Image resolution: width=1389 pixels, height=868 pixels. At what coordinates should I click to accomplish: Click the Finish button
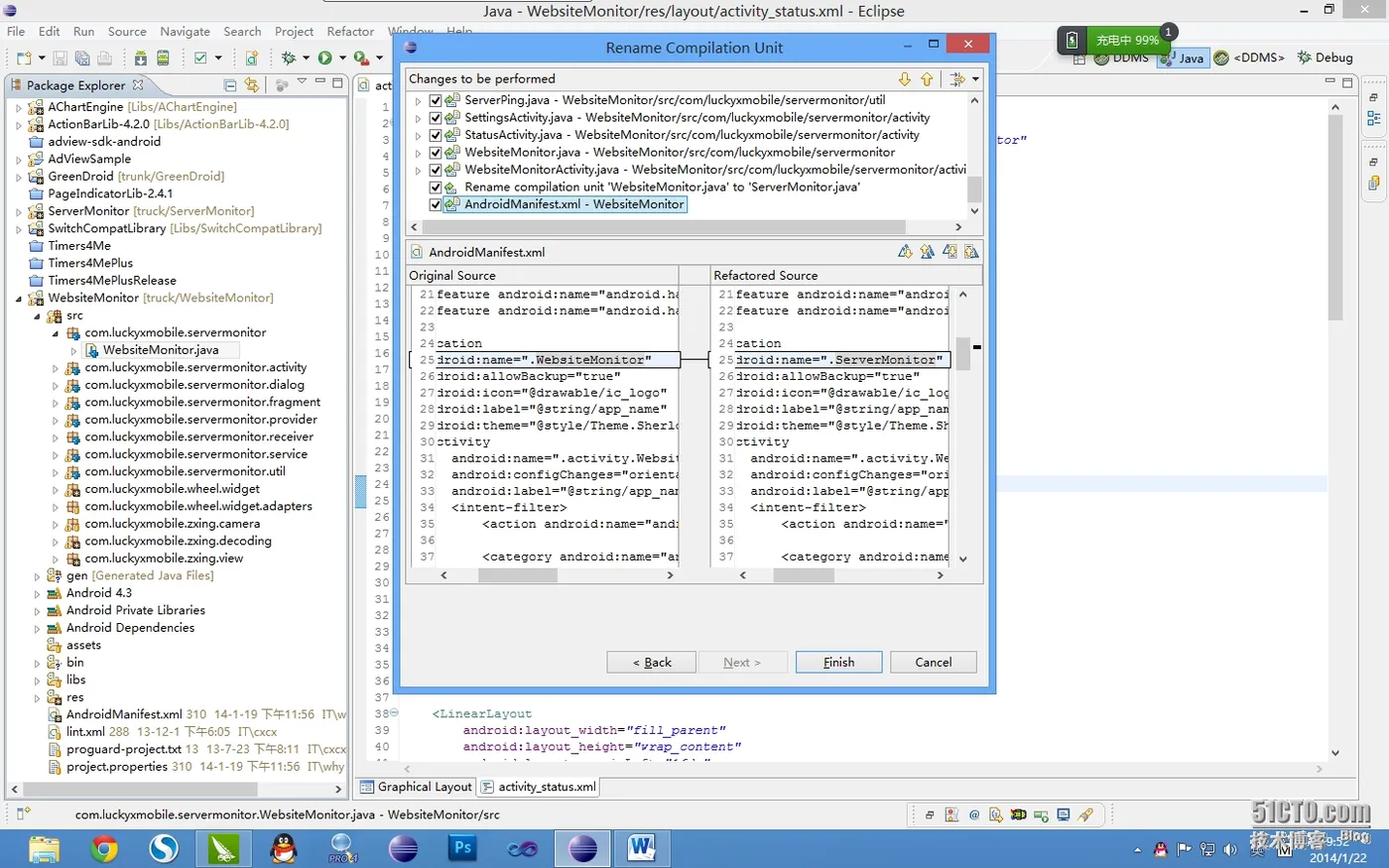838,663
